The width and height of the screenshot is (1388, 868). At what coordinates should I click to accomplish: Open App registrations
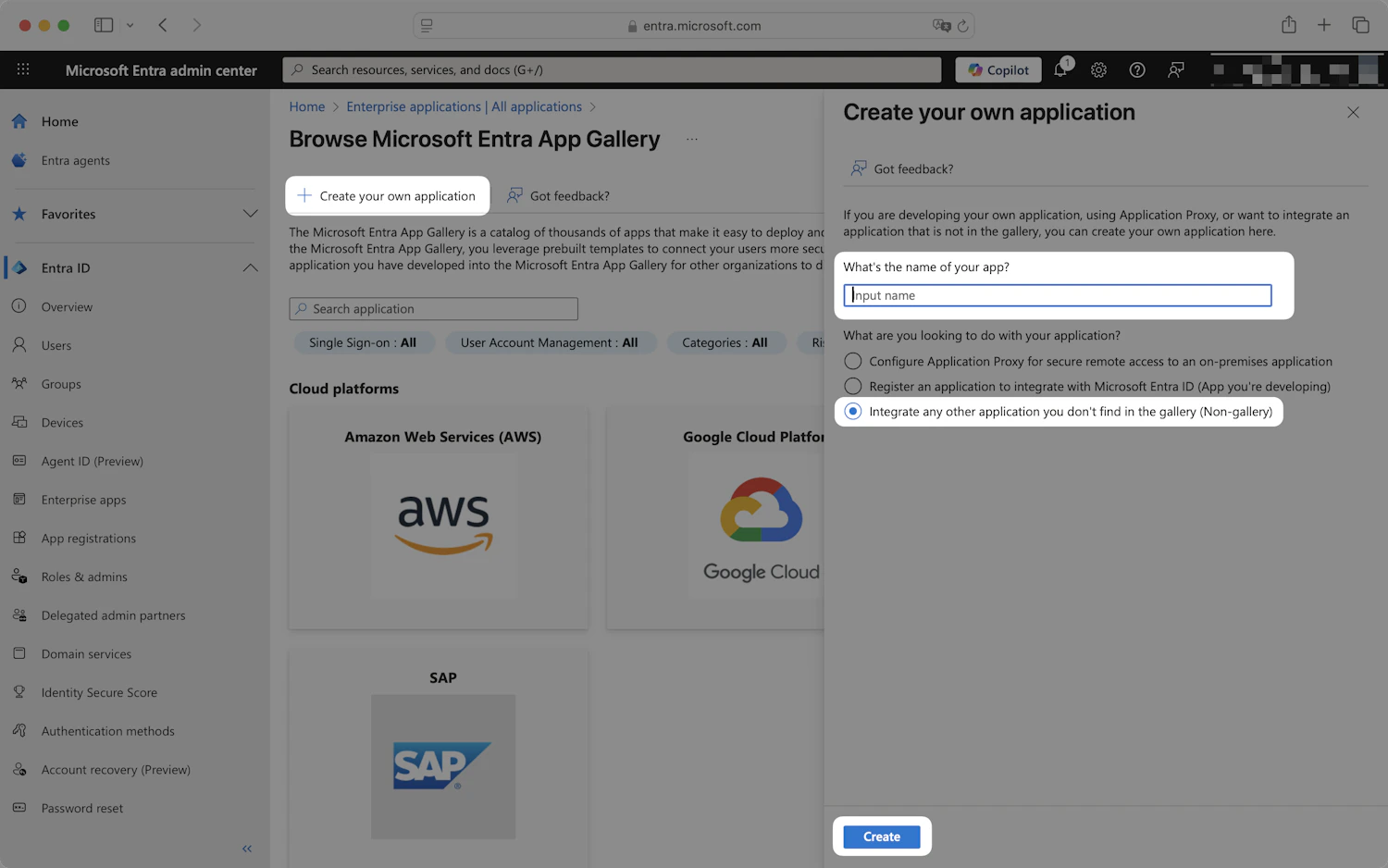click(88, 539)
